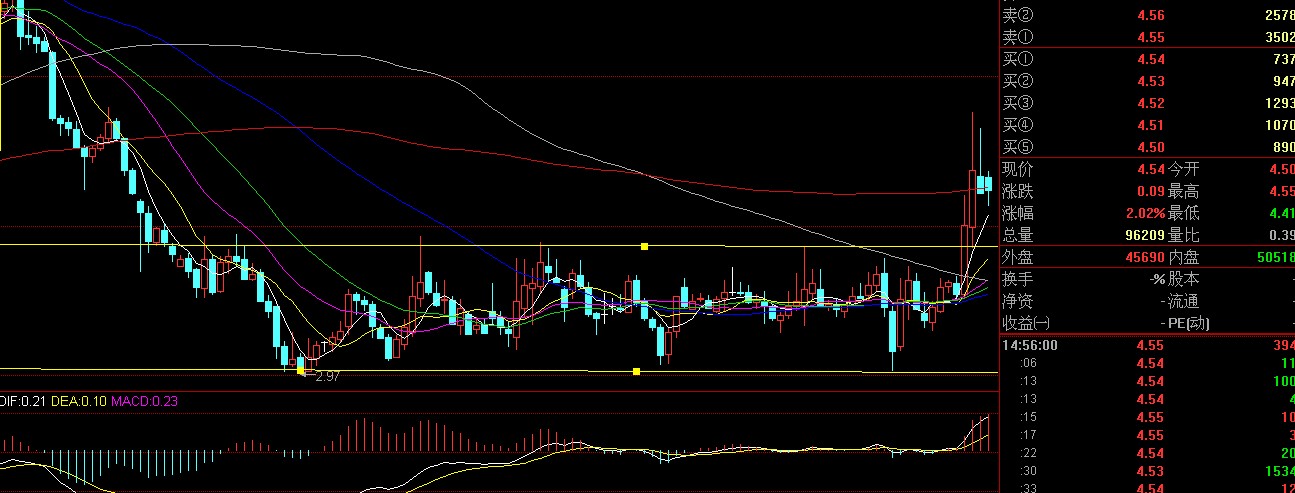Screen dimensions: 1295x493
Task: Select the 卖② ask row label
Action: (x=1017, y=15)
